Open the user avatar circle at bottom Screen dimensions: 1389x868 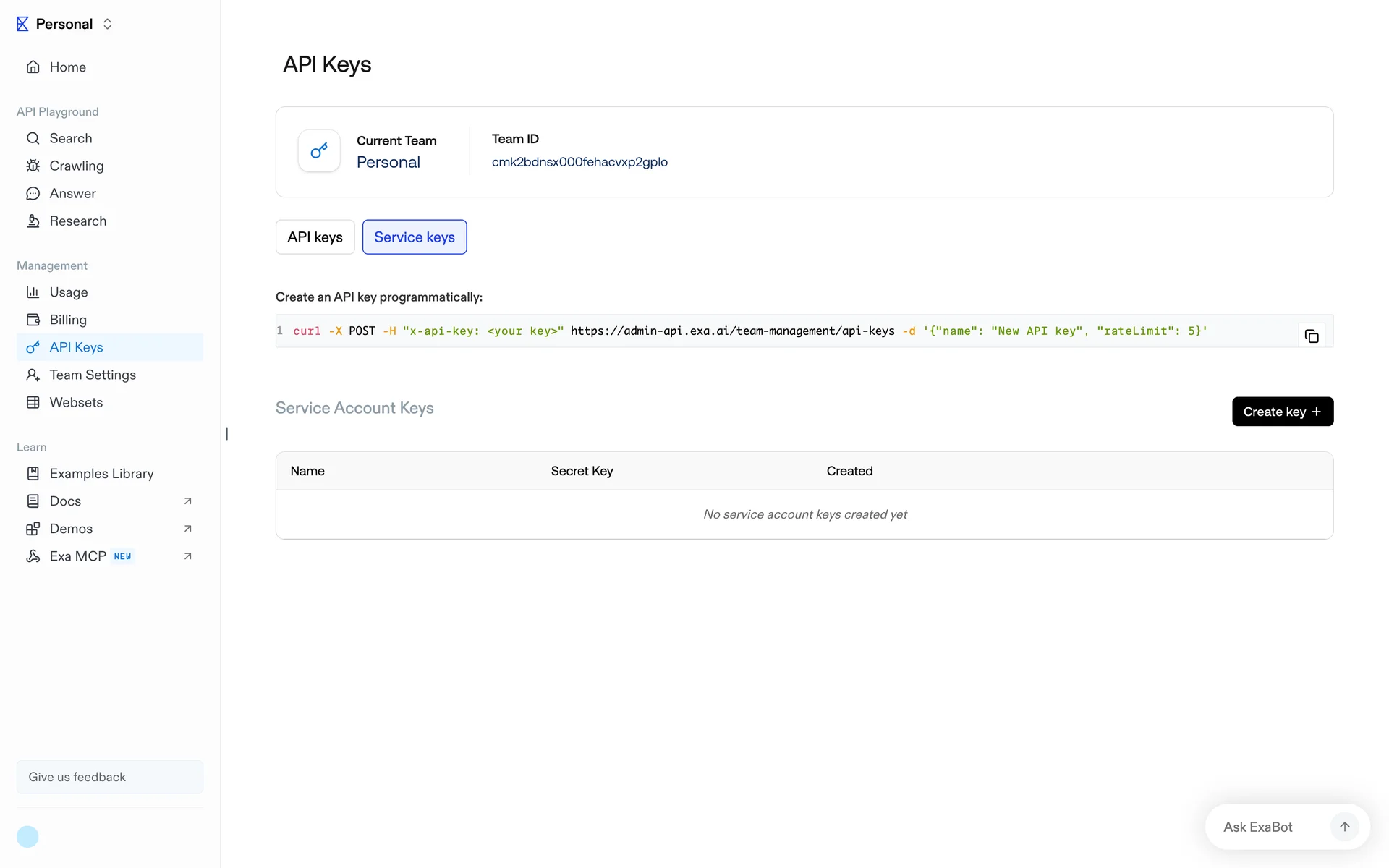tap(27, 836)
